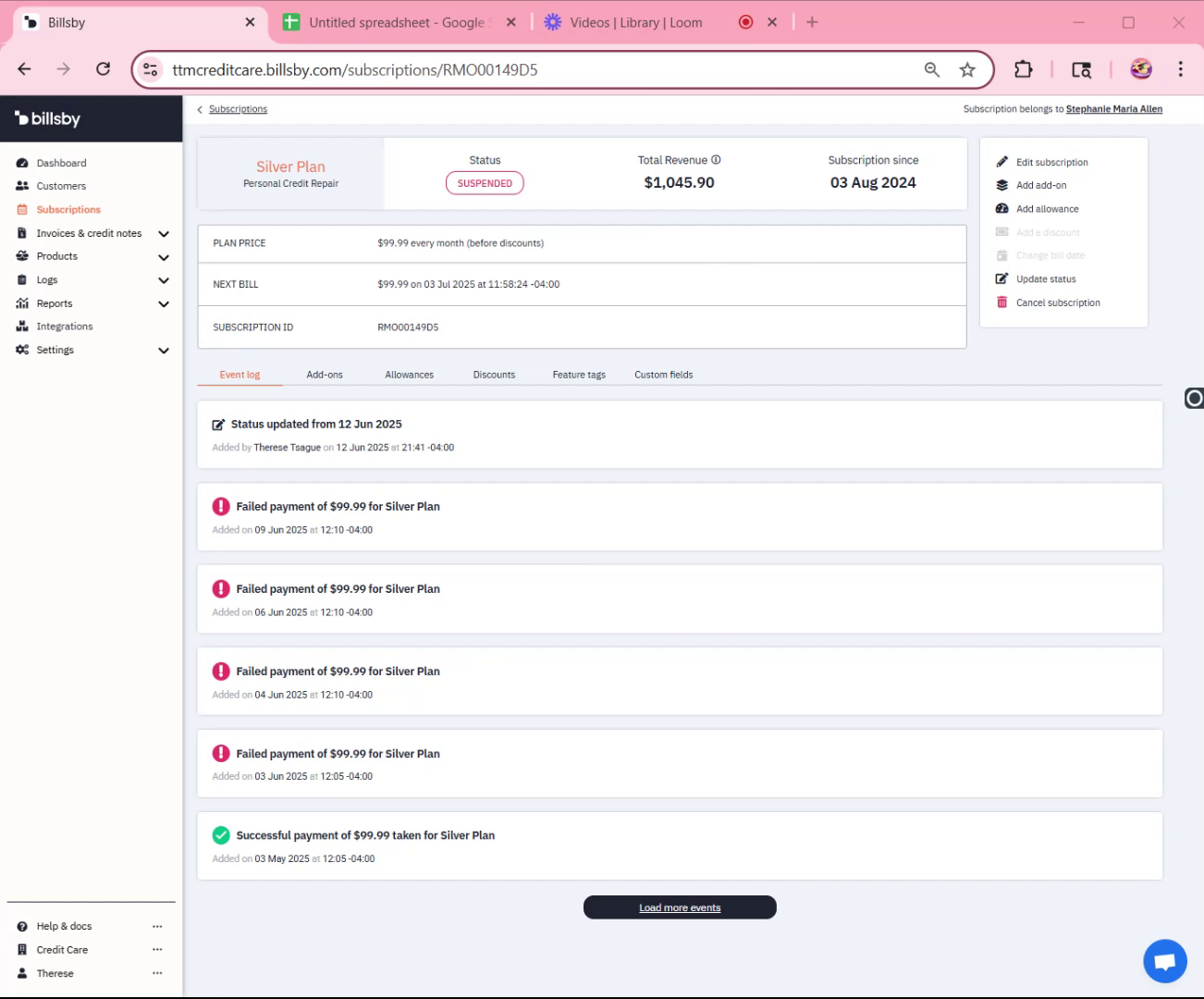Switch to the Event log tab
The image size is (1204, 999).
240,375
